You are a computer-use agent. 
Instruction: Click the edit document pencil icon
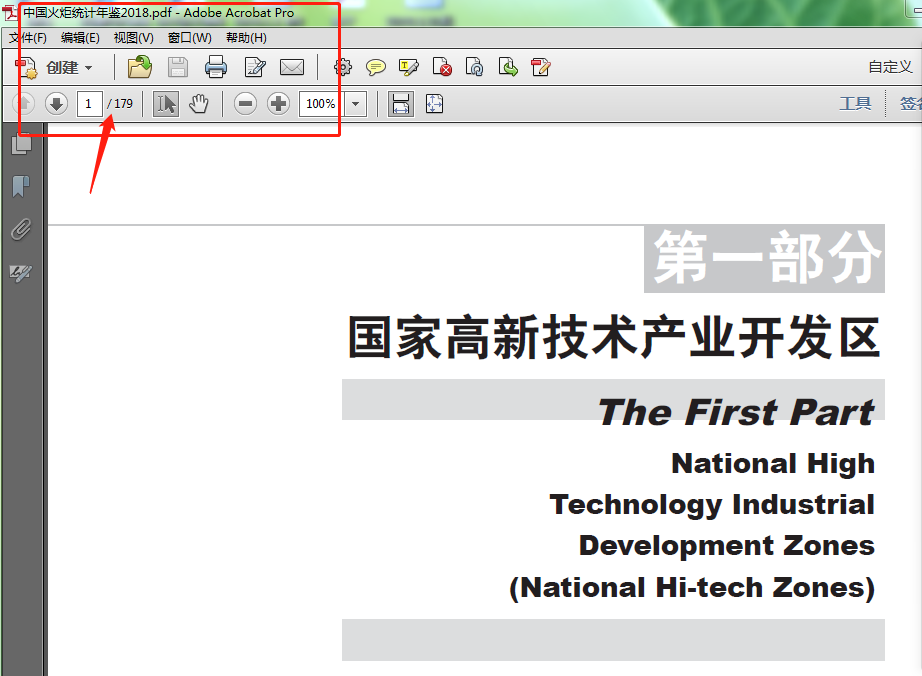coord(255,67)
